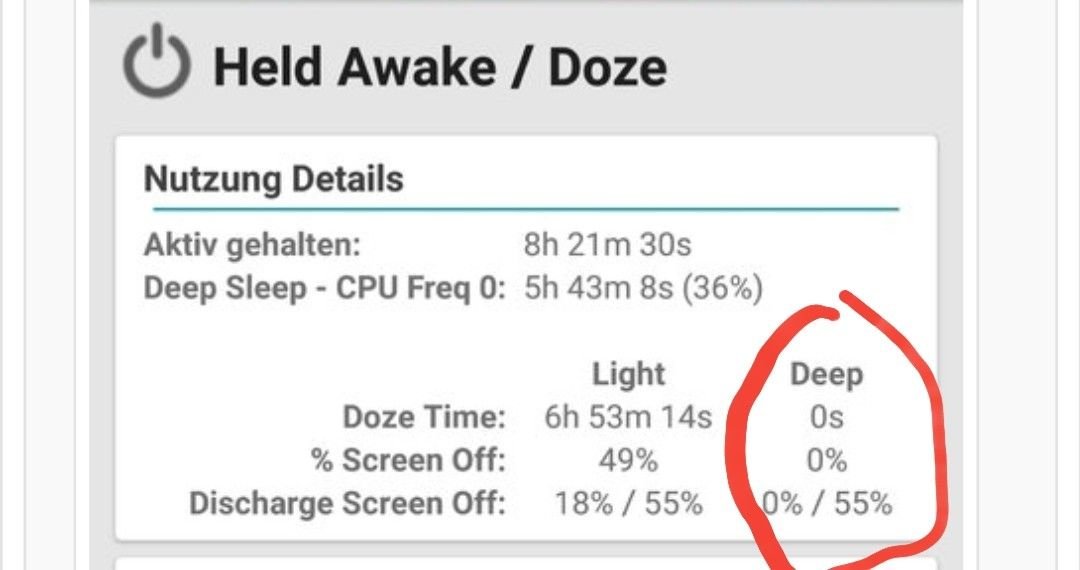The height and width of the screenshot is (570, 1080).
Task: Select the % Screen Off row label
Action: (408, 460)
